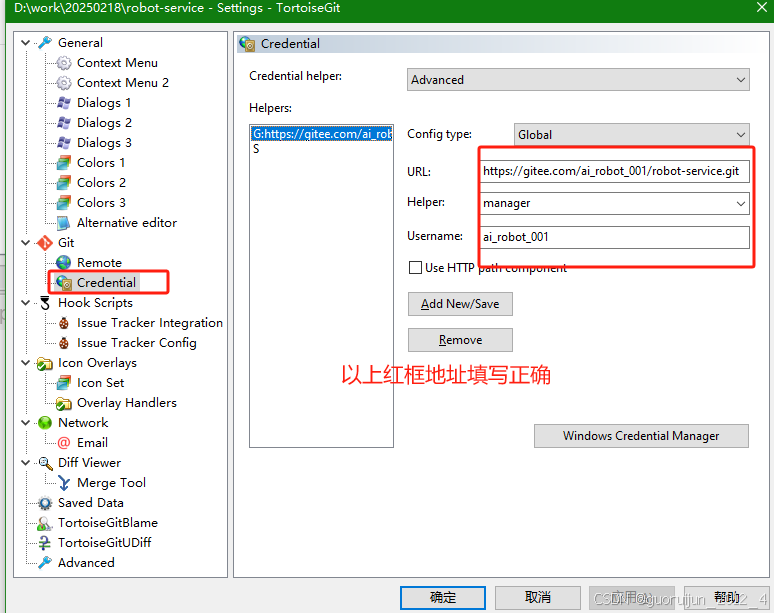Click the Issue Tracker Config bug icon
The height and width of the screenshot is (613, 774).
[x=64, y=343]
